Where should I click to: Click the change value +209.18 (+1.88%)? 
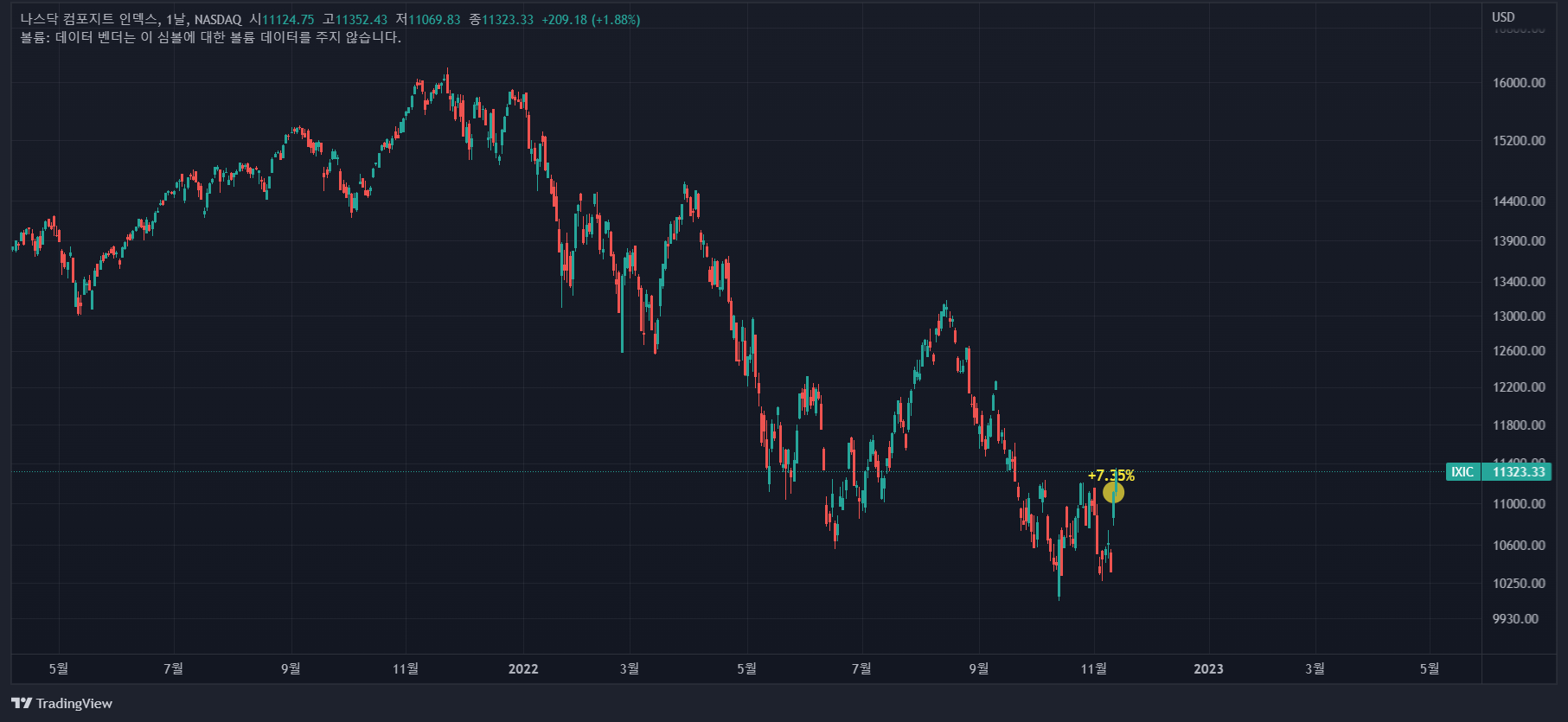coord(591,19)
